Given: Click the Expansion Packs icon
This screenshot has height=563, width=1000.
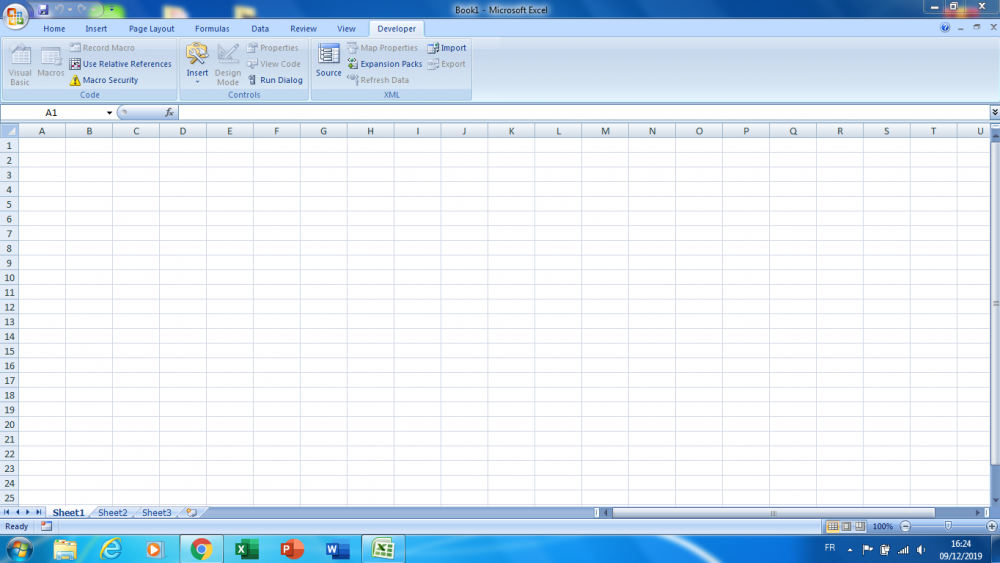Looking at the screenshot, I should click(353, 64).
